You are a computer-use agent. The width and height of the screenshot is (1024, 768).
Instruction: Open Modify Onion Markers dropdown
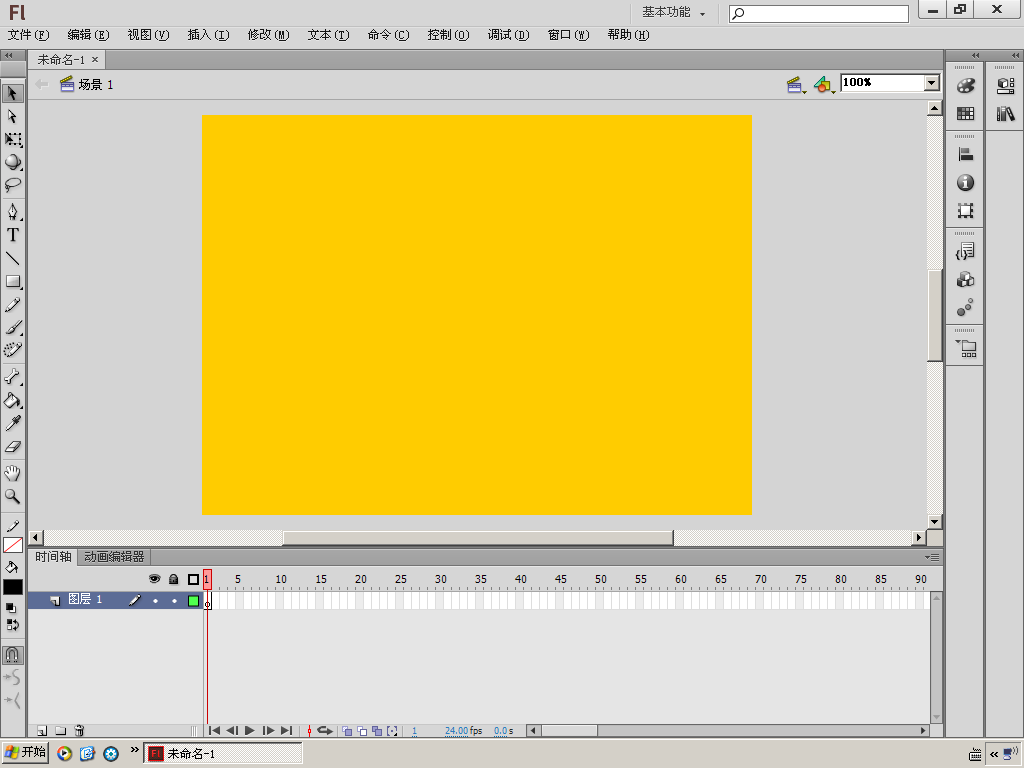[392, 731]
